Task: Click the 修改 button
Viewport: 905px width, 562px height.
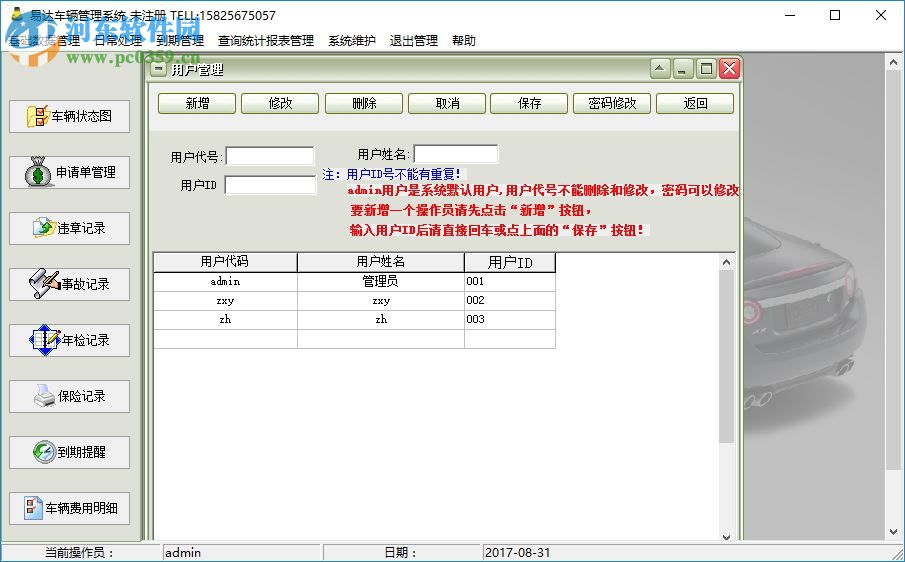Action: click(280, 103)
